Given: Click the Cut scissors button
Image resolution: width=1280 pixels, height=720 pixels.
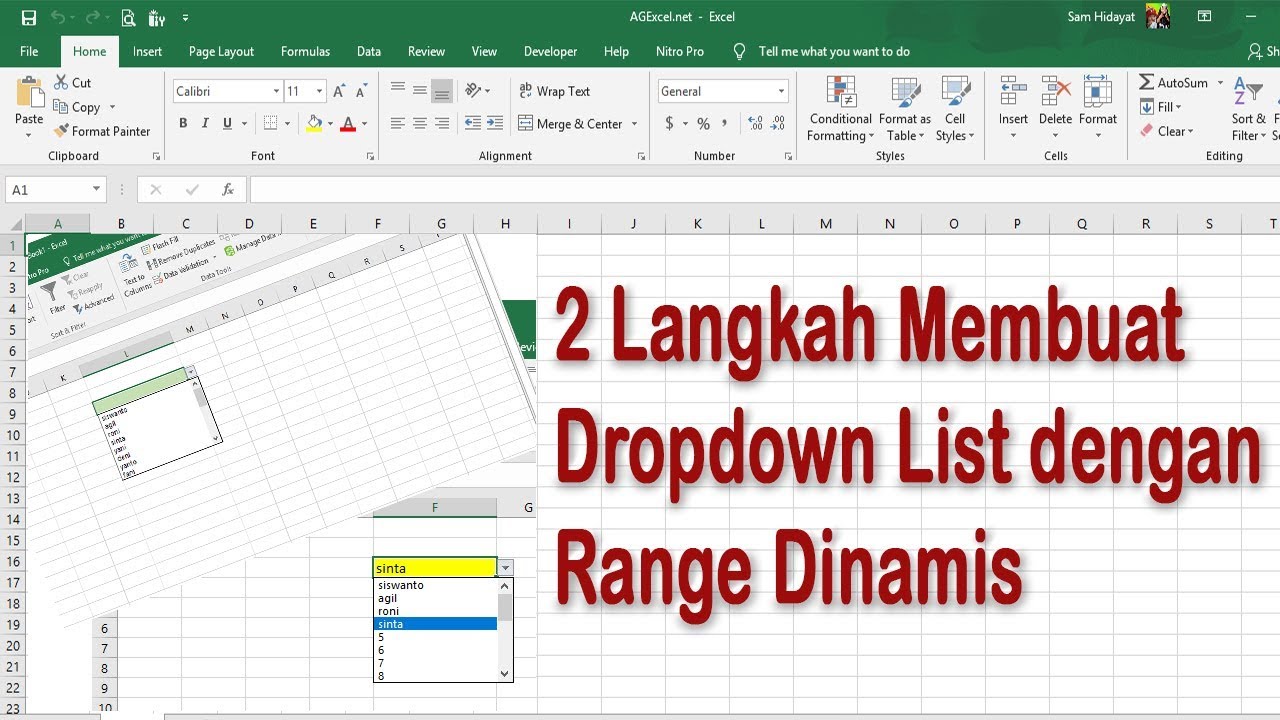Looking at the screenshot, I should (x=72, y=83).
